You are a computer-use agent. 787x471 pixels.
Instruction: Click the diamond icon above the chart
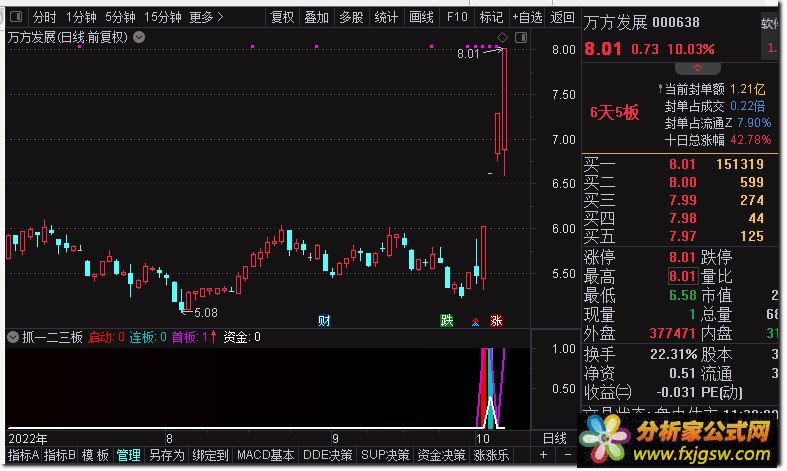click(x=502, y=37)
